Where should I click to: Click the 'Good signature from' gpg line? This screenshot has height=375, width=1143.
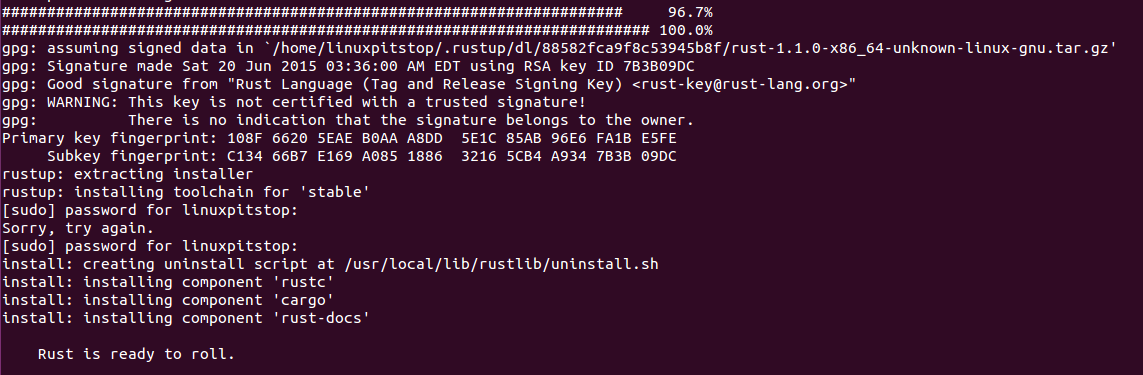429,85
